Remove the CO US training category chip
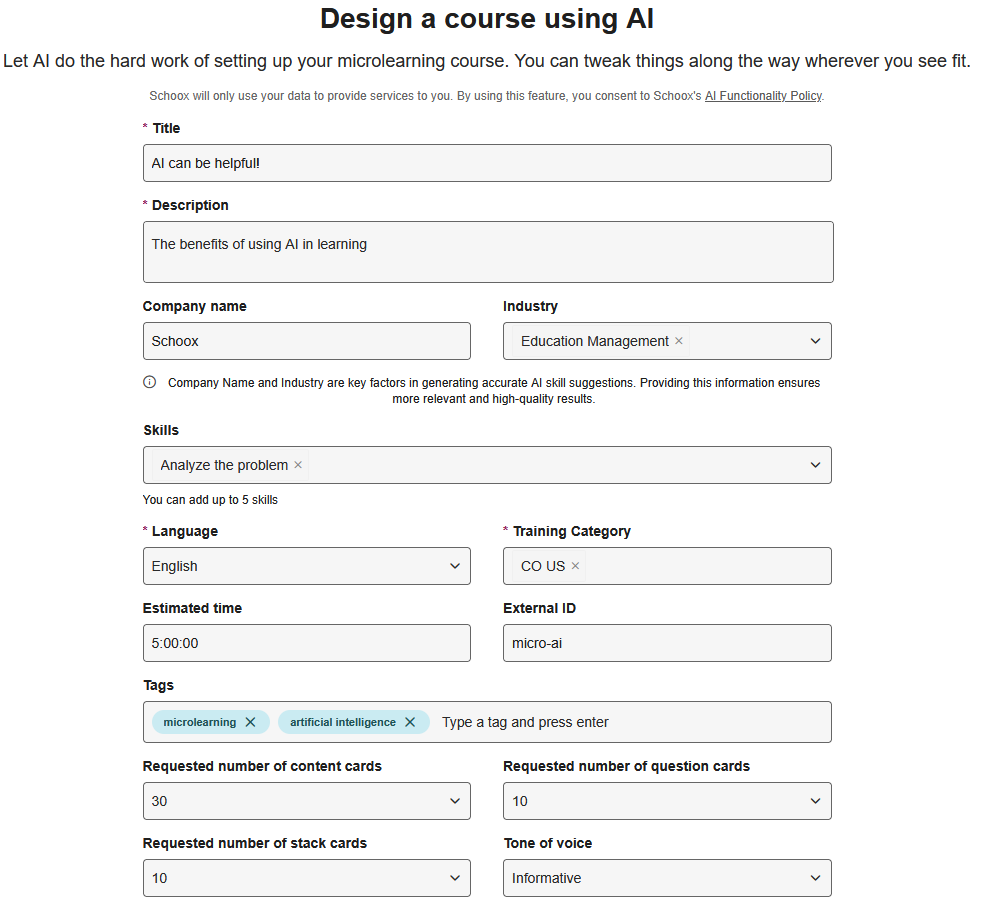 point(575,565)
